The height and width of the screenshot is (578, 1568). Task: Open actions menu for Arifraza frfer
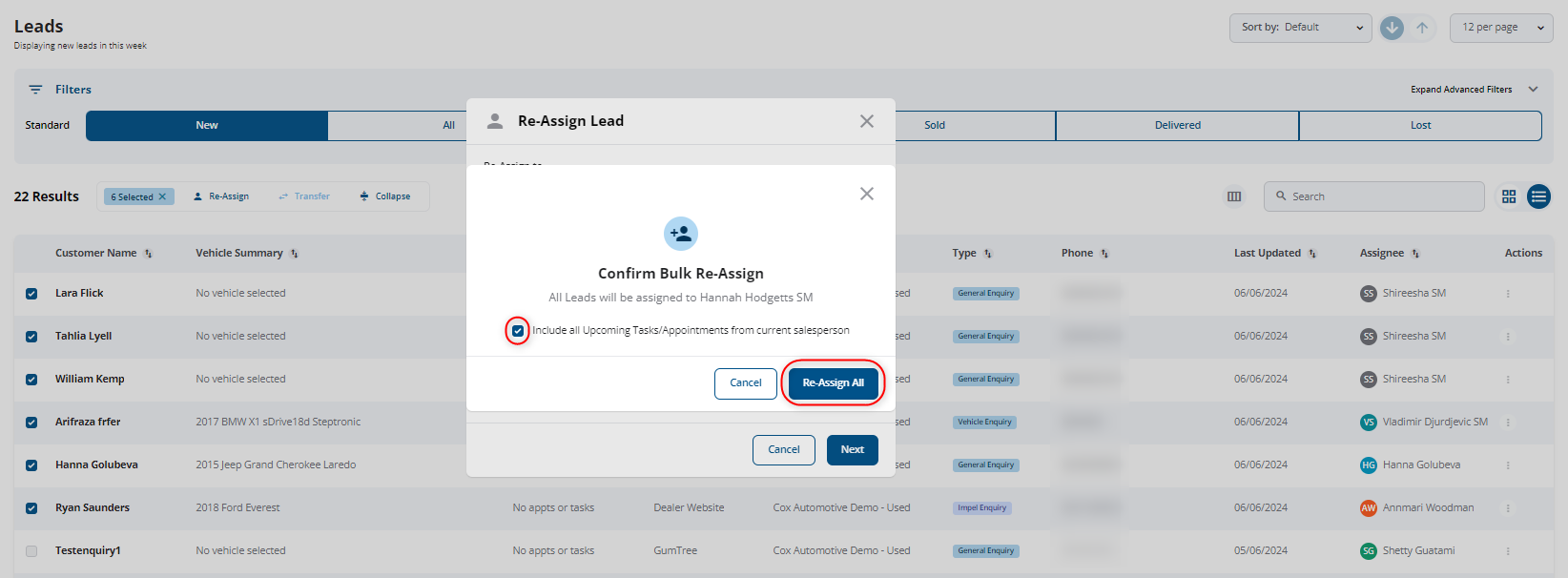1508,423
